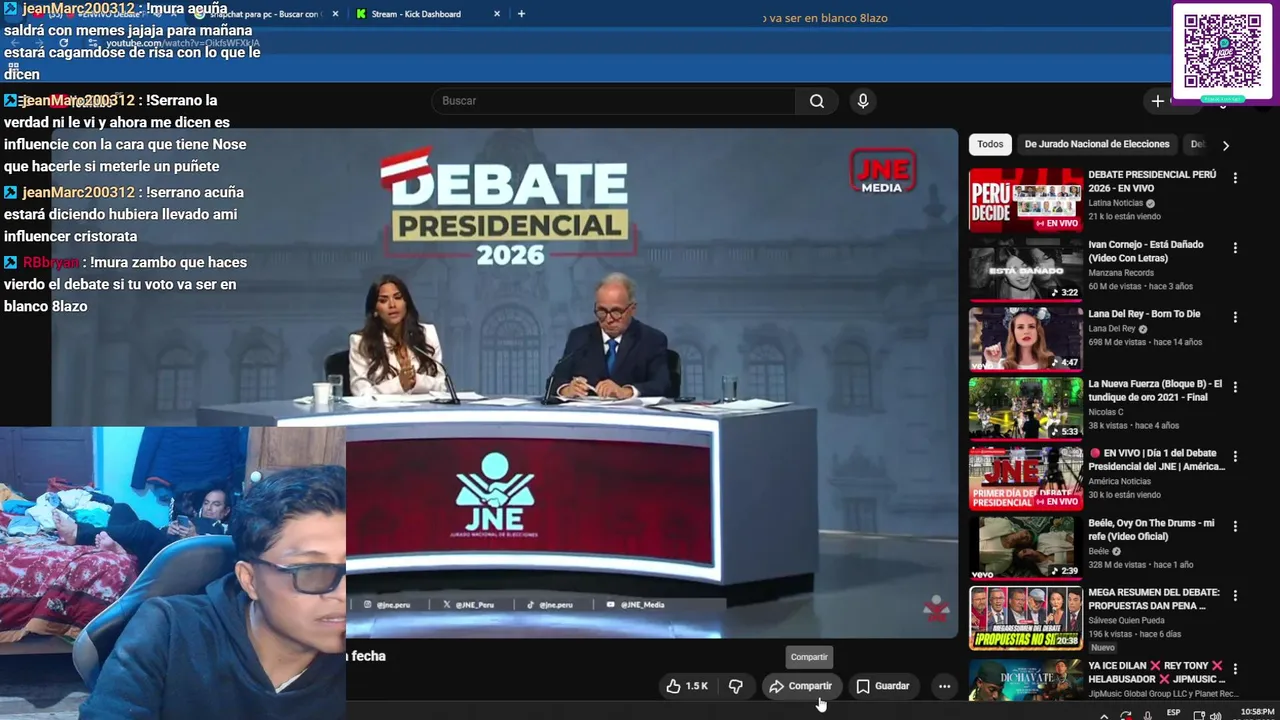The image size is (1280, 720).
Task: Click the like thumbs-up button
Action: [687, 686]
